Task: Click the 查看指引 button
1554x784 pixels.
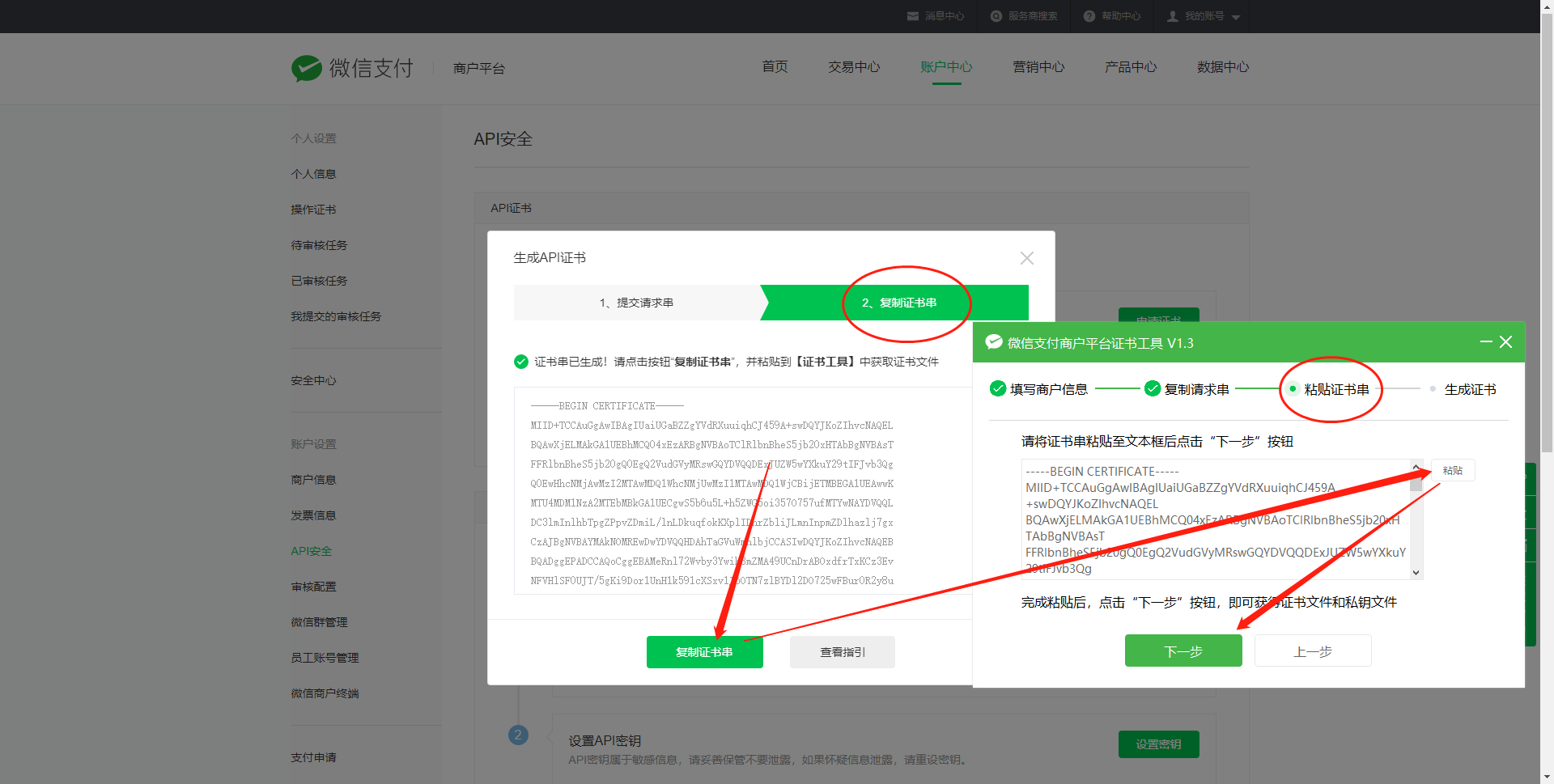Action: coord(842,652)
